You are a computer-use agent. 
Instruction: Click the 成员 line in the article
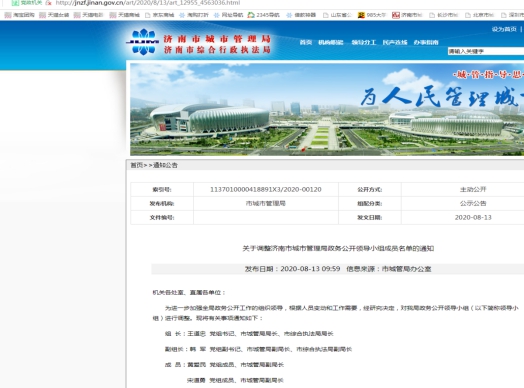[x=224, y=365]
